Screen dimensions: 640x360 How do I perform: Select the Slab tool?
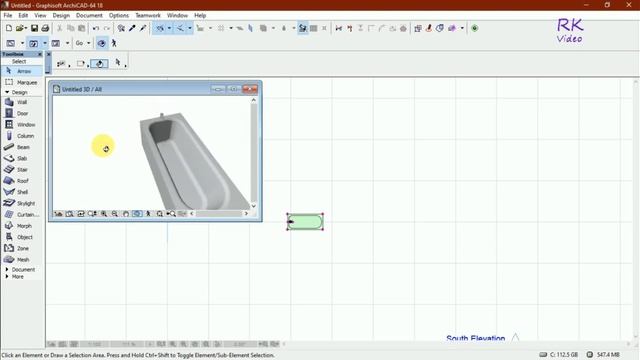pyautogui.click(x=21, y=158)
